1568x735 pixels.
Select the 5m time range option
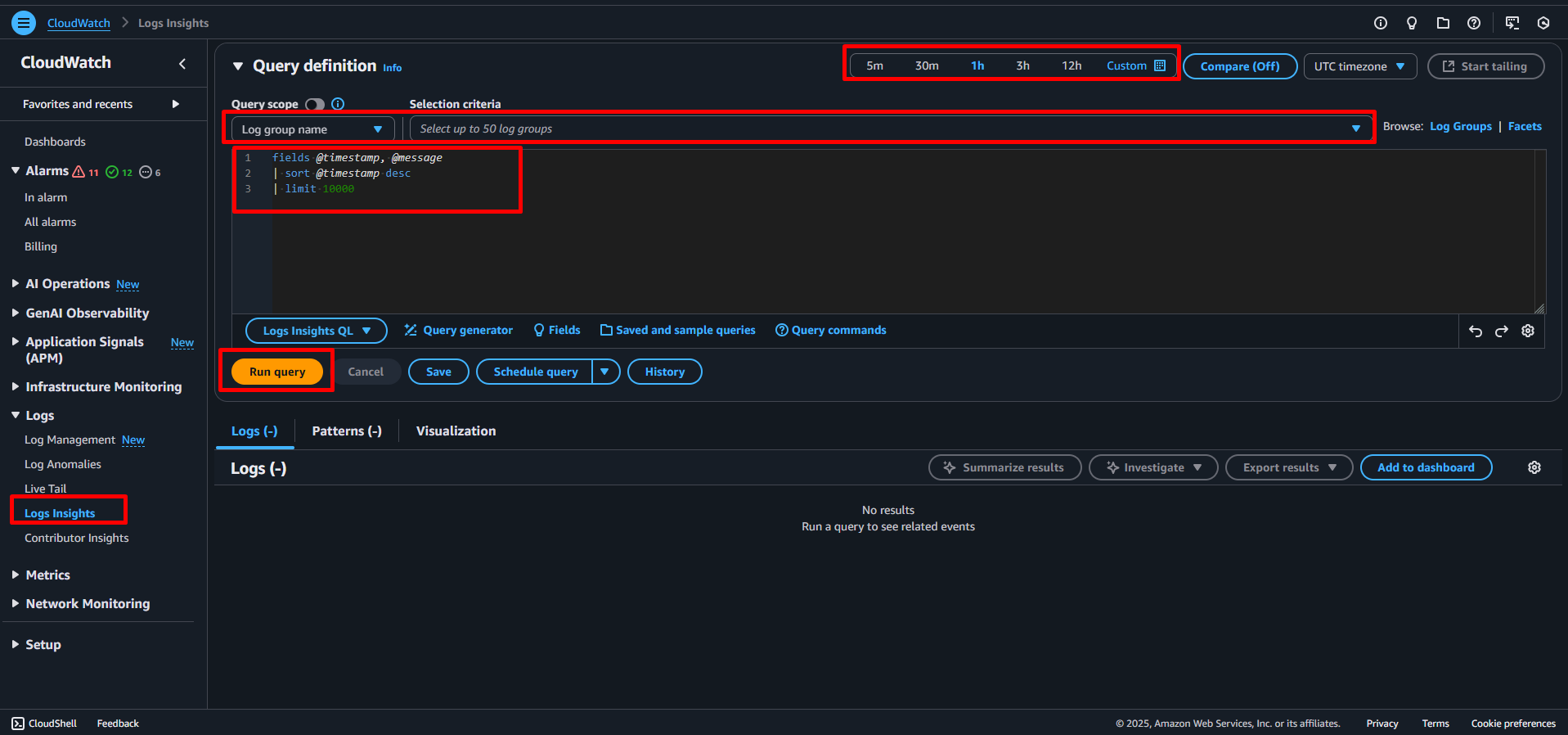coord(874,65)
